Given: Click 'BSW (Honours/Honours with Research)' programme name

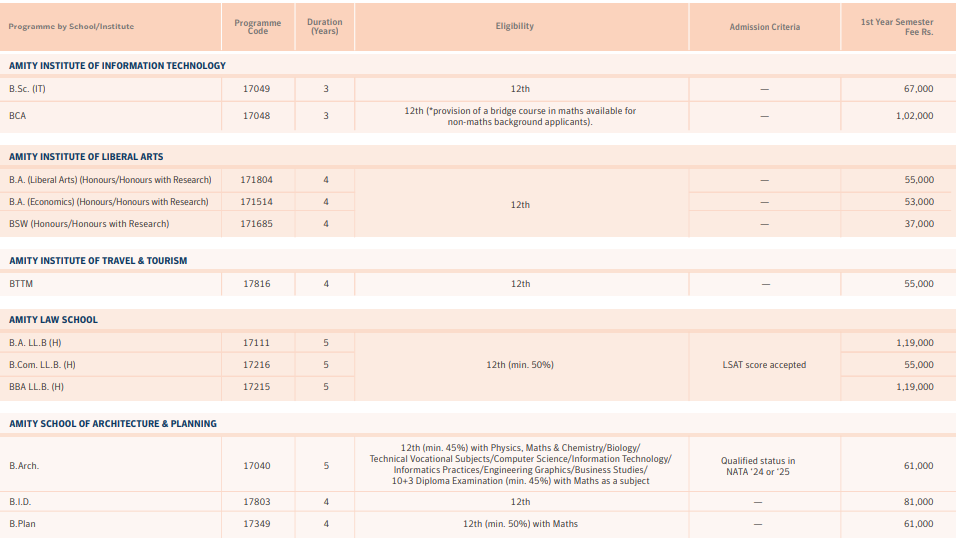Looking at the screenshot, I should [89, 224].
